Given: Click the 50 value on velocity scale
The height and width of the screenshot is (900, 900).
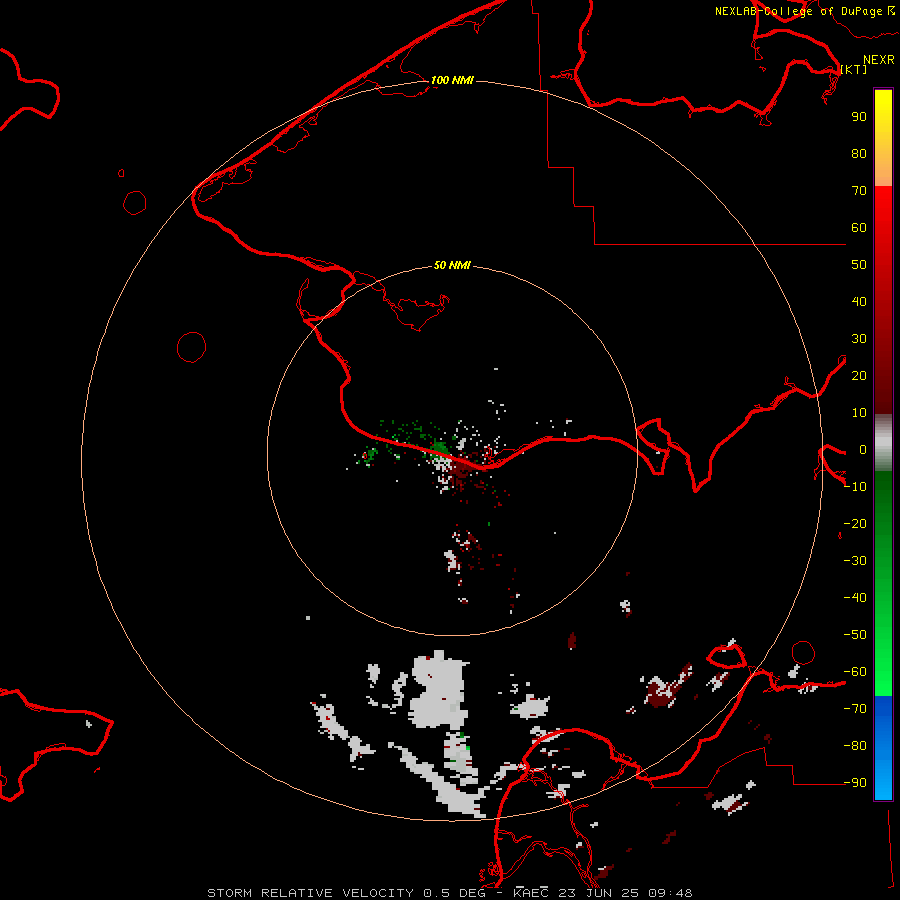Looking at the screenshot, I should click(859, 265).
